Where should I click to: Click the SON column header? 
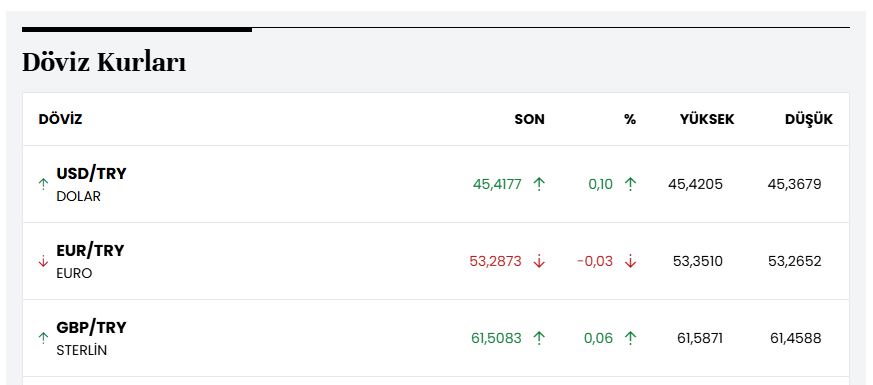(529, 119)
